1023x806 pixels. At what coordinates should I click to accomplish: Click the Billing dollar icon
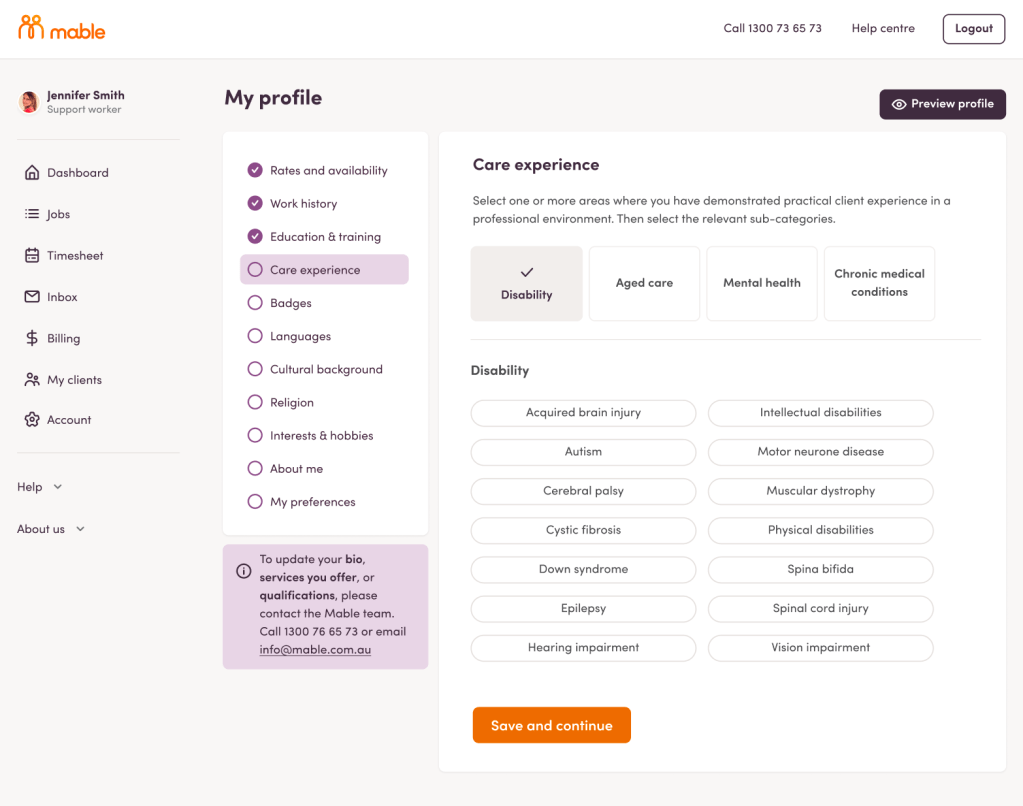(32, 339)
